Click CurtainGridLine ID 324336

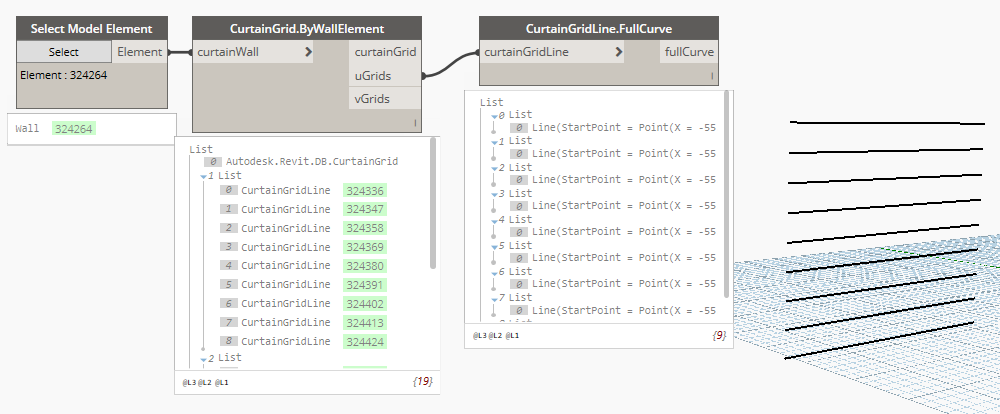[364, 190]
